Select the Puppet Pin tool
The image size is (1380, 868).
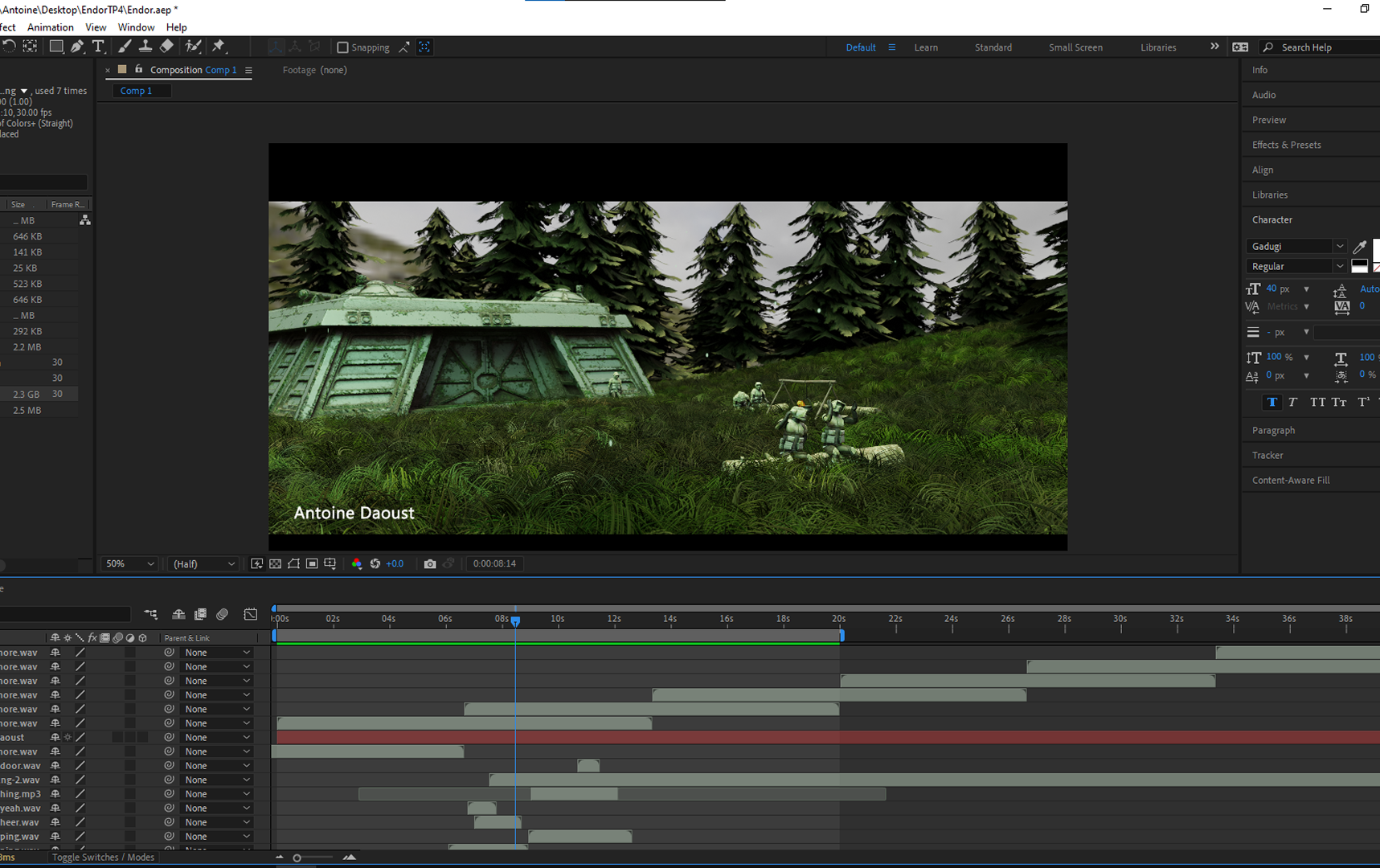tap(219, 47)
